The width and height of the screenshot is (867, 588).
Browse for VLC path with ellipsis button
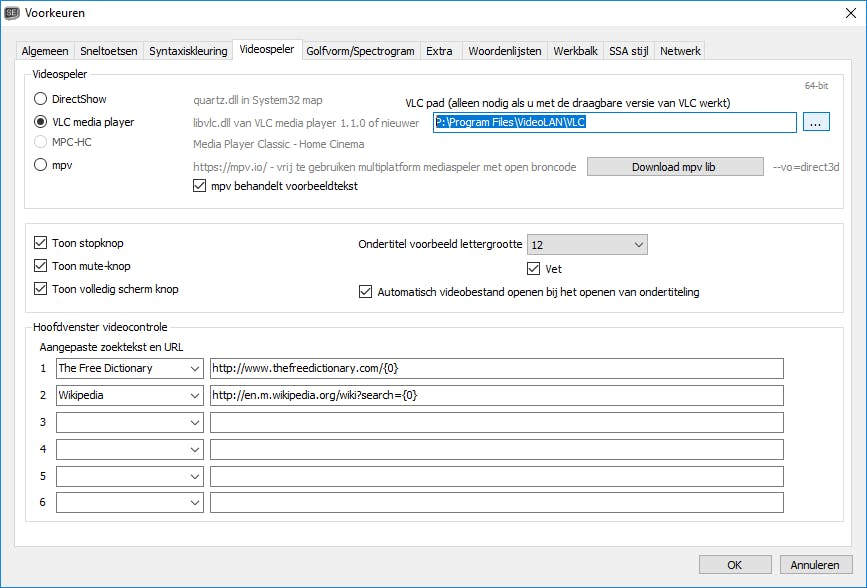[816, 122]
